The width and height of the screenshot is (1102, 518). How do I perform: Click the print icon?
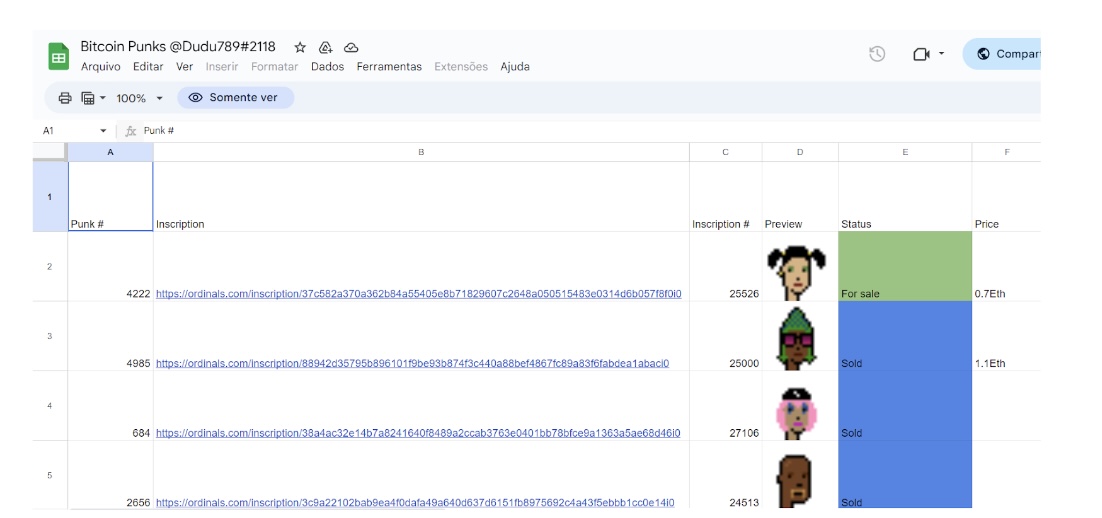65,98
